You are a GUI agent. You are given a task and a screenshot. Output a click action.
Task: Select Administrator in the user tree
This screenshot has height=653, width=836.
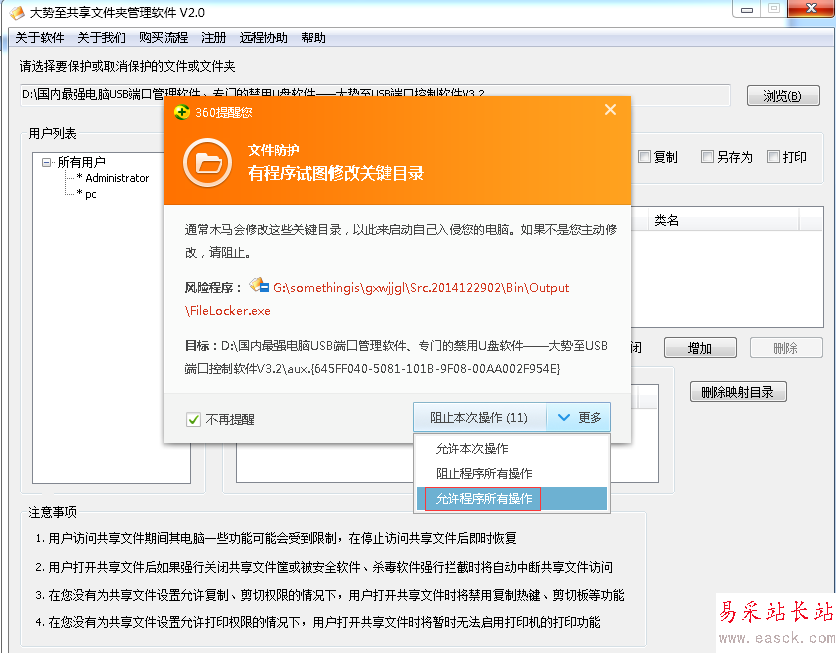117,178
